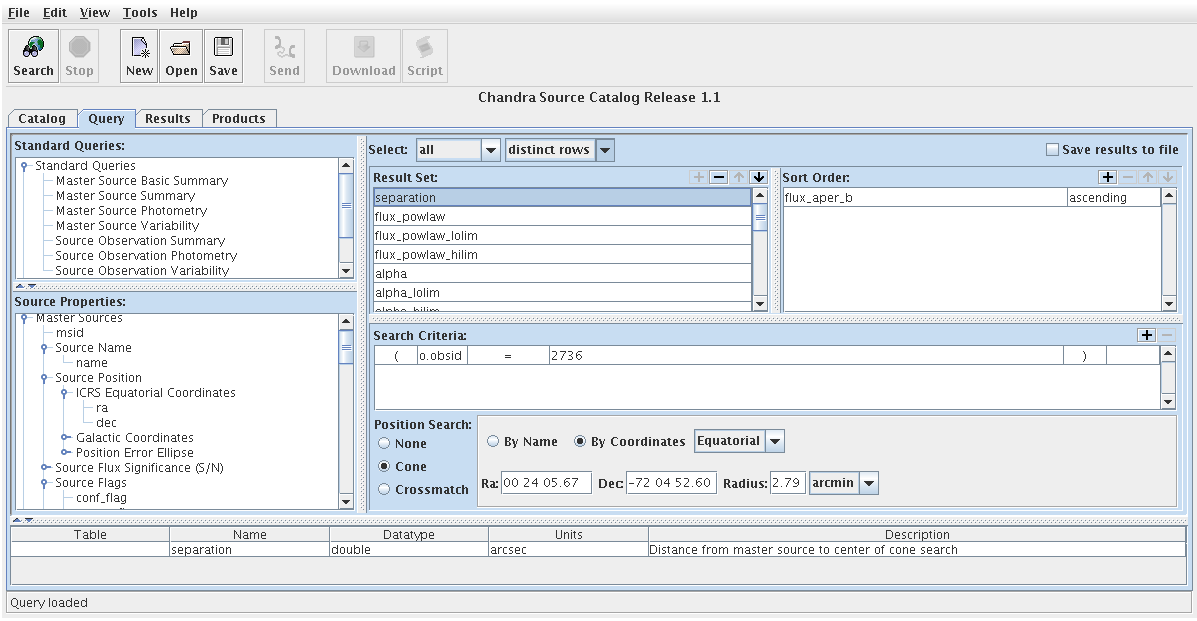
Task: Select By Name radio button
Action: click(x=493, y=441)
